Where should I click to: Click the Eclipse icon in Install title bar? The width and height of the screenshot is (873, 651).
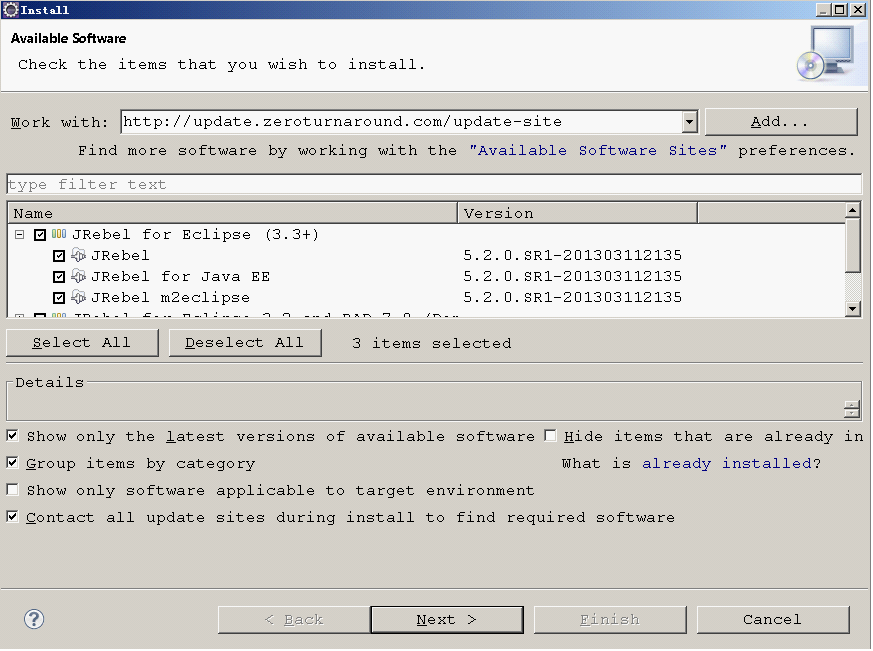point(10,9)
